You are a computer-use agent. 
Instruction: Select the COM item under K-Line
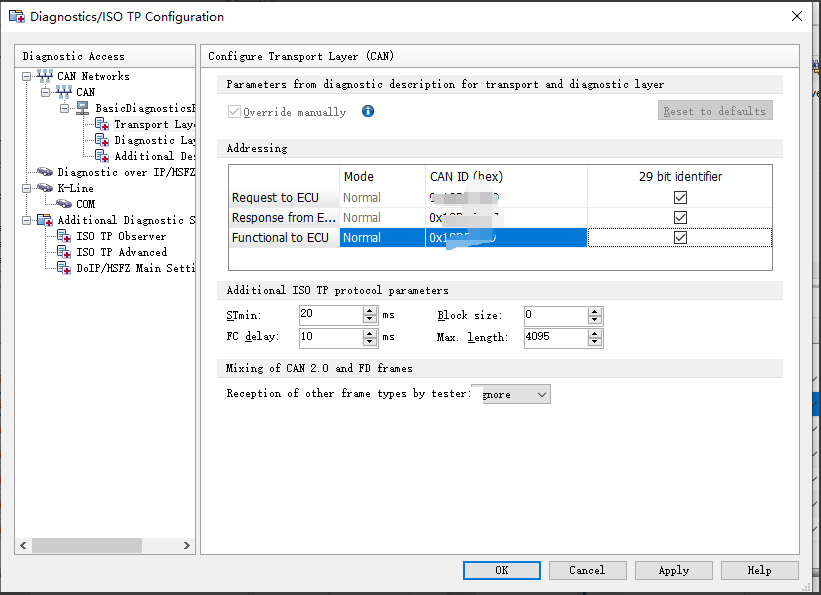point(86,204)
